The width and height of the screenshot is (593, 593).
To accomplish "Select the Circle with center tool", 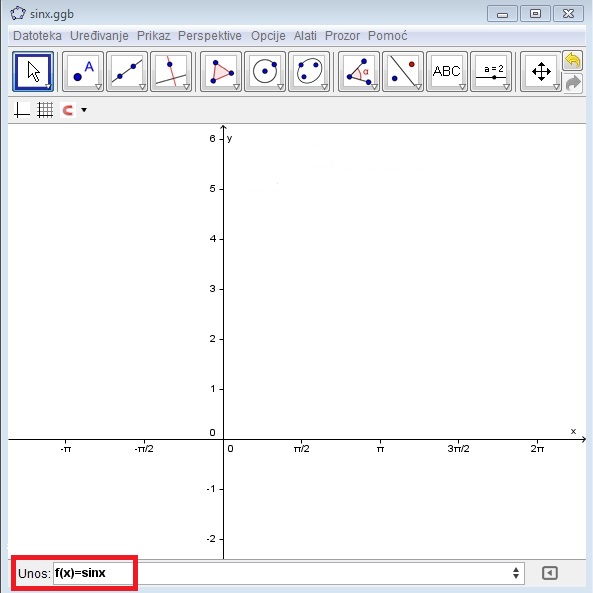I will point(265,71).
